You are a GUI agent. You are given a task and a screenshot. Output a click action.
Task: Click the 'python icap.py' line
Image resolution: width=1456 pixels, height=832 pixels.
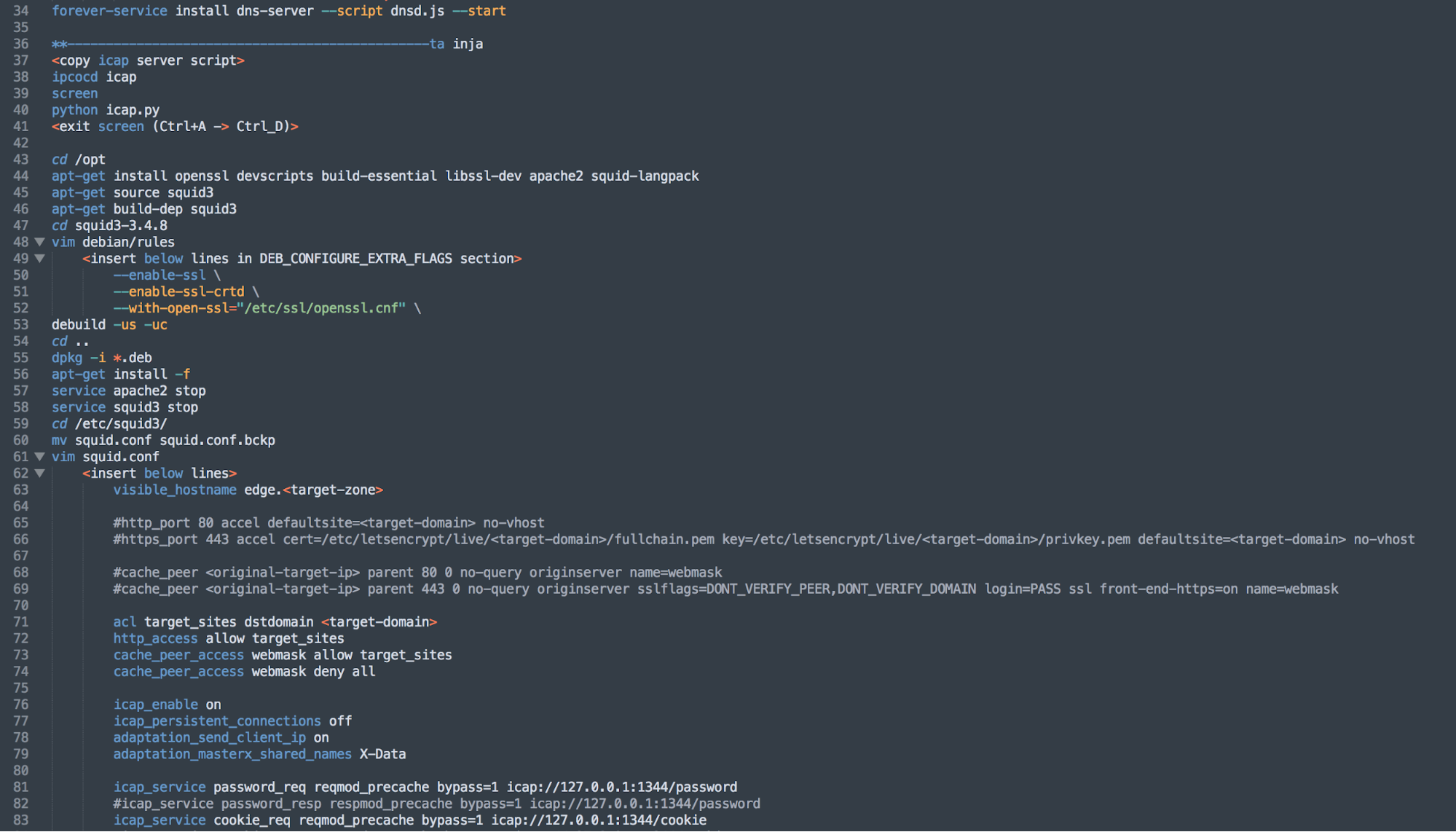point(106,110)
